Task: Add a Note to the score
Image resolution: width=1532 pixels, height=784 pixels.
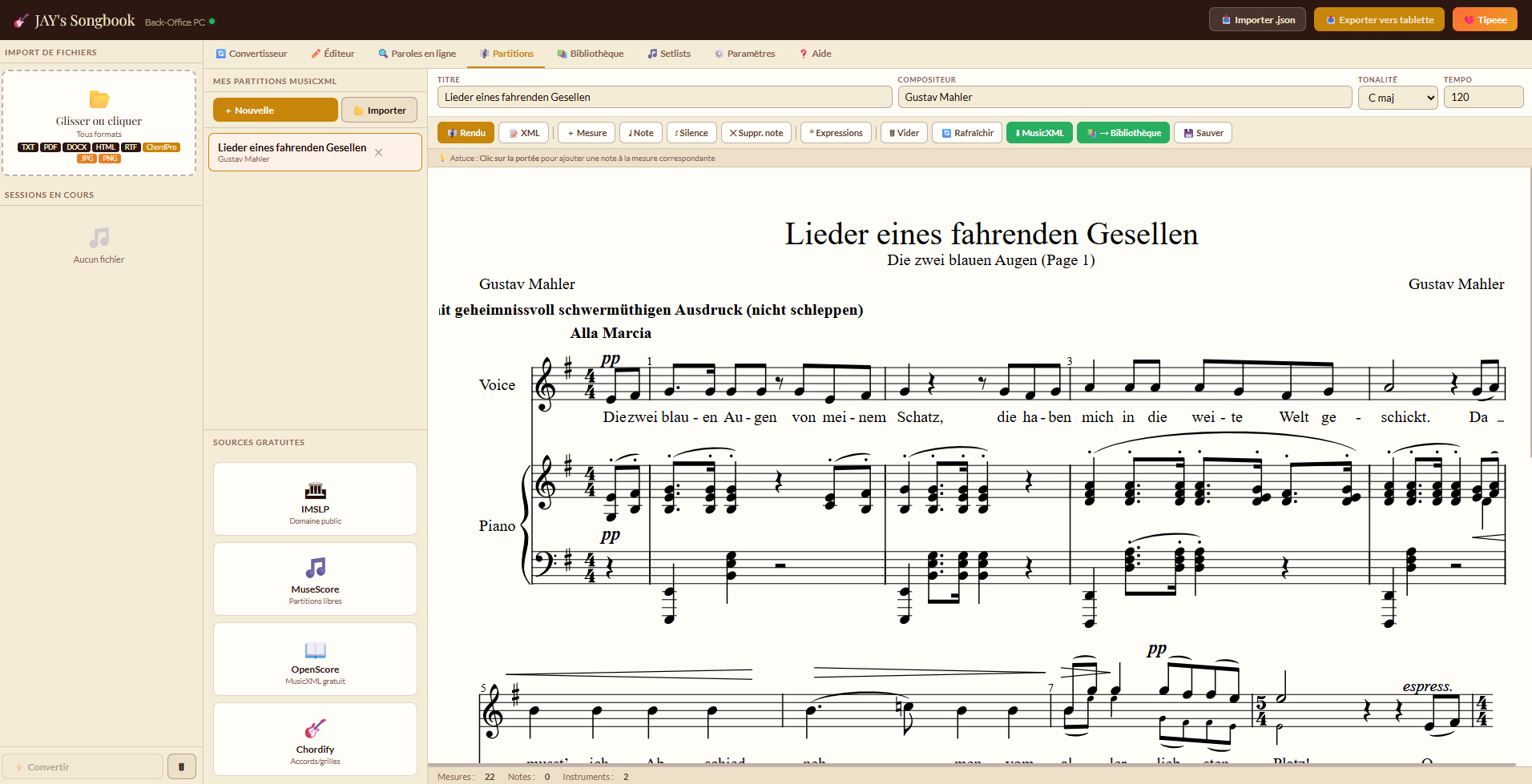Action: coord(641,133)
